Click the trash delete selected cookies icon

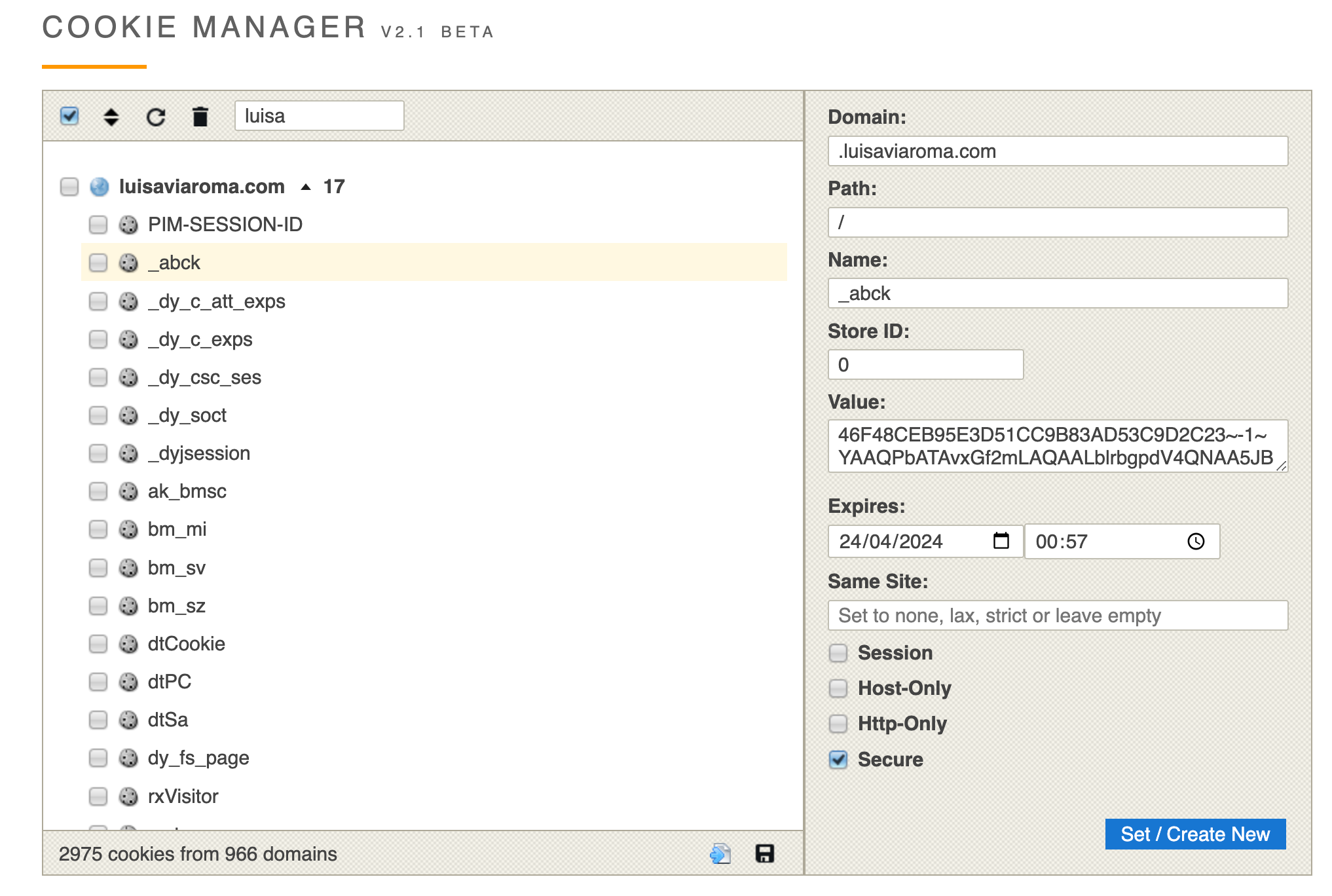point(200,117)
